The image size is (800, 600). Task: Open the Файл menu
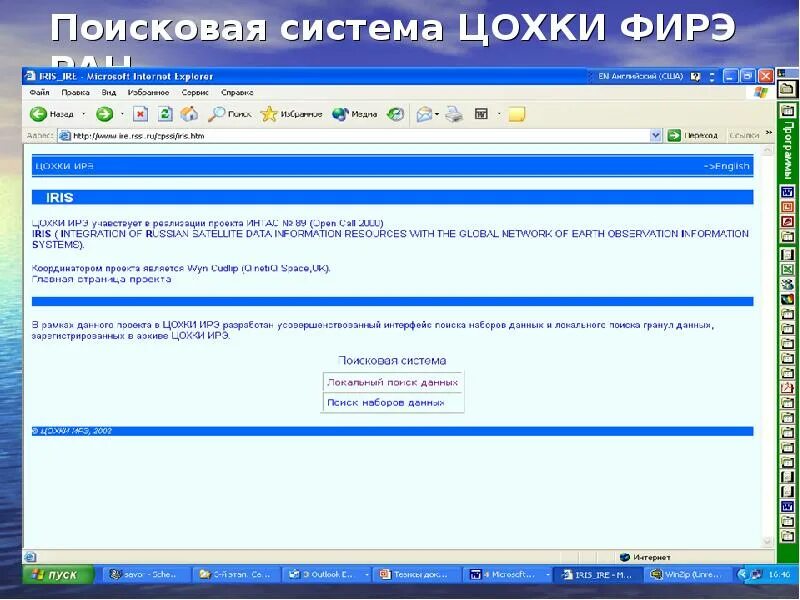pos(39,92)
